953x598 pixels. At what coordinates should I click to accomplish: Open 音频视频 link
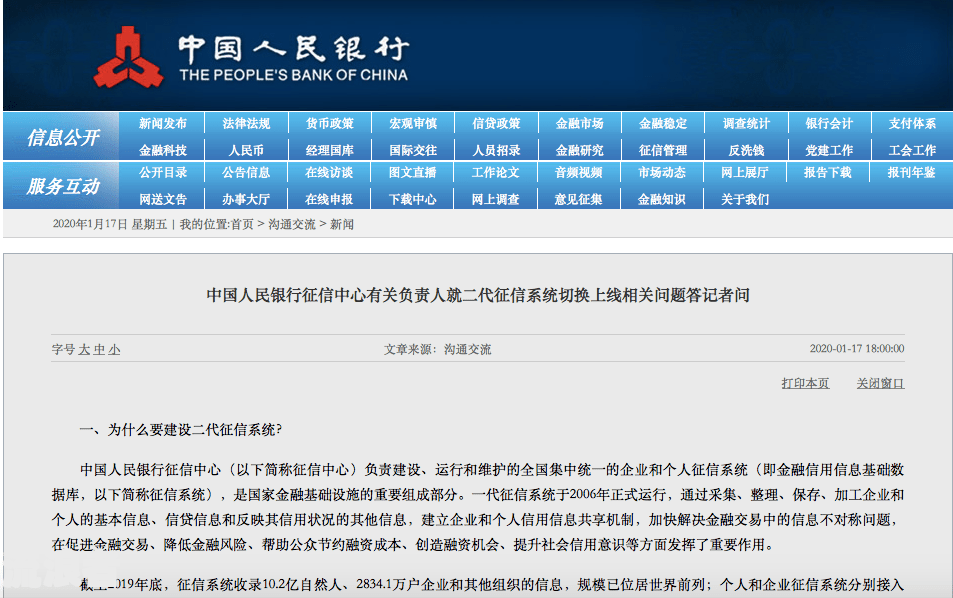pyautogui.click(x=578, y=173)
